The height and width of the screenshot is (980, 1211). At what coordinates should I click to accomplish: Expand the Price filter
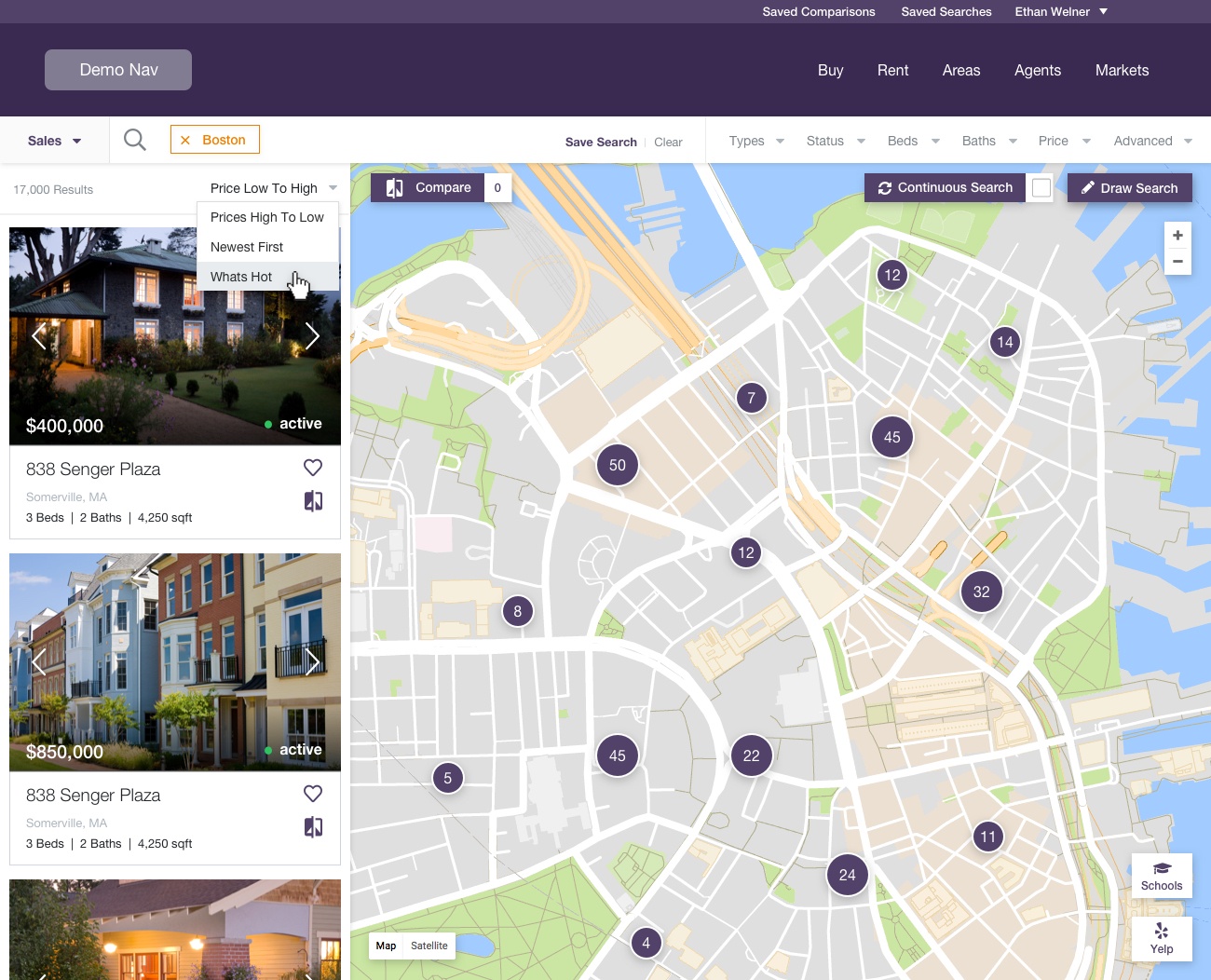(x=1064, y=141)
